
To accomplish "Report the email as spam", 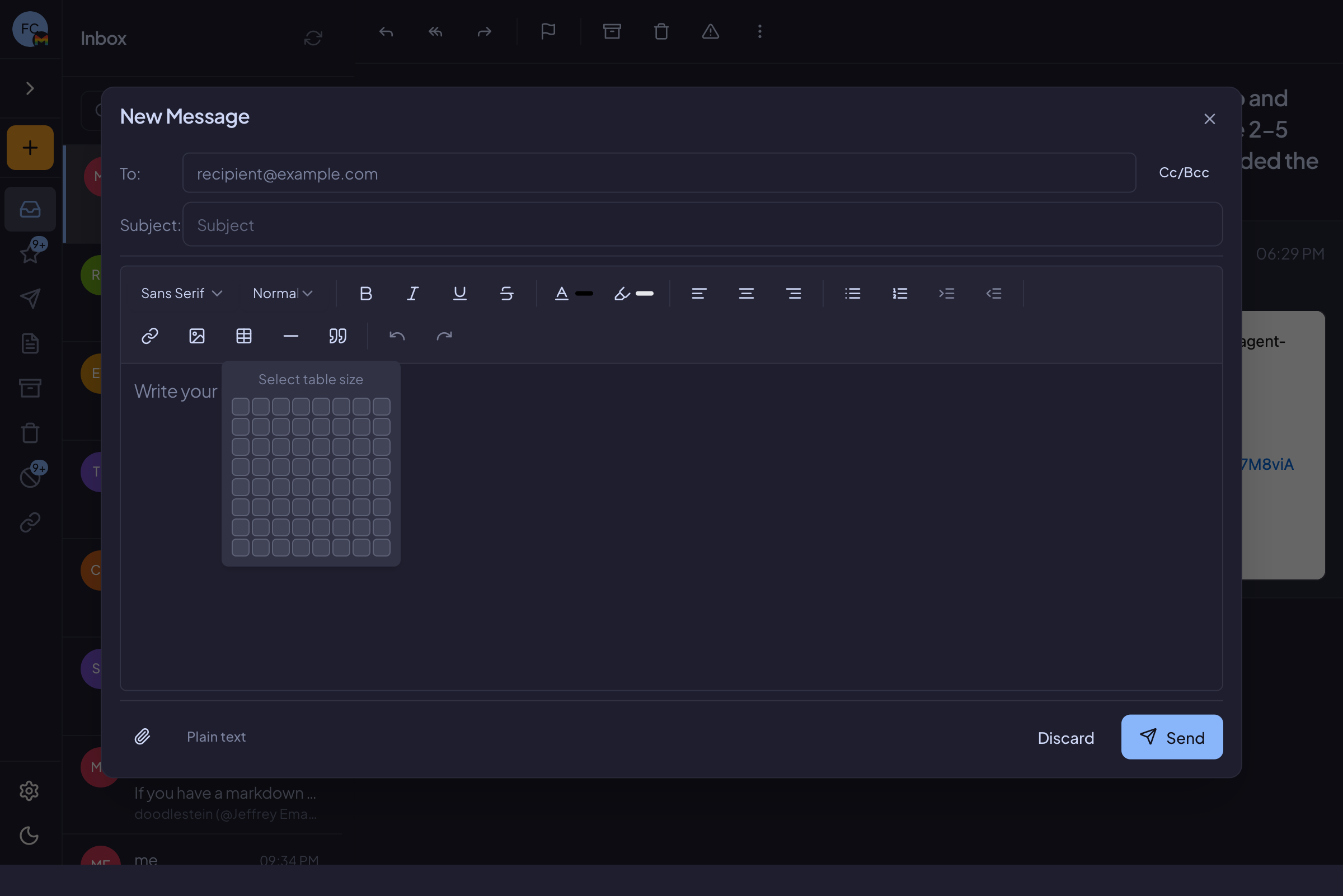I will [710, 32].
